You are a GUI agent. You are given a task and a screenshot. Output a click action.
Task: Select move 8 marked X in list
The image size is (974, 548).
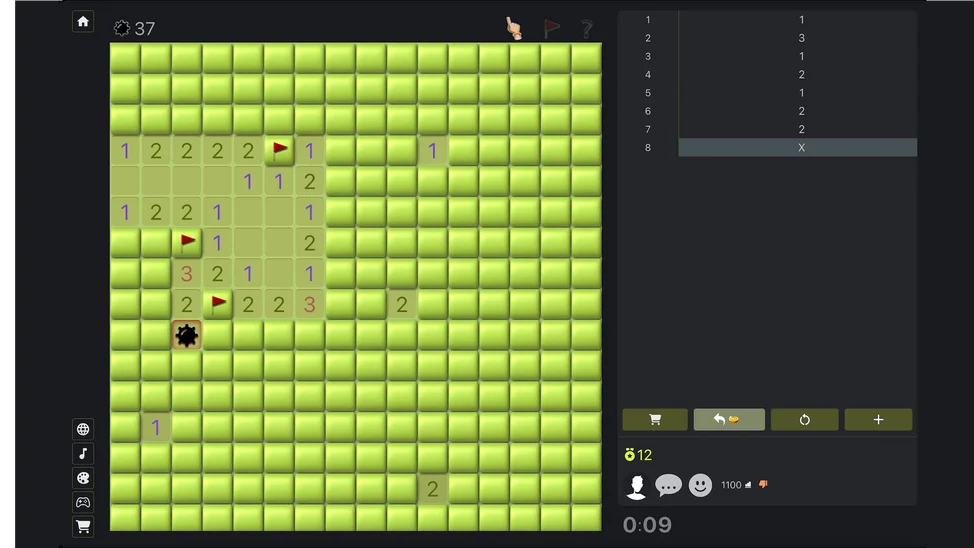coord(797,148)
